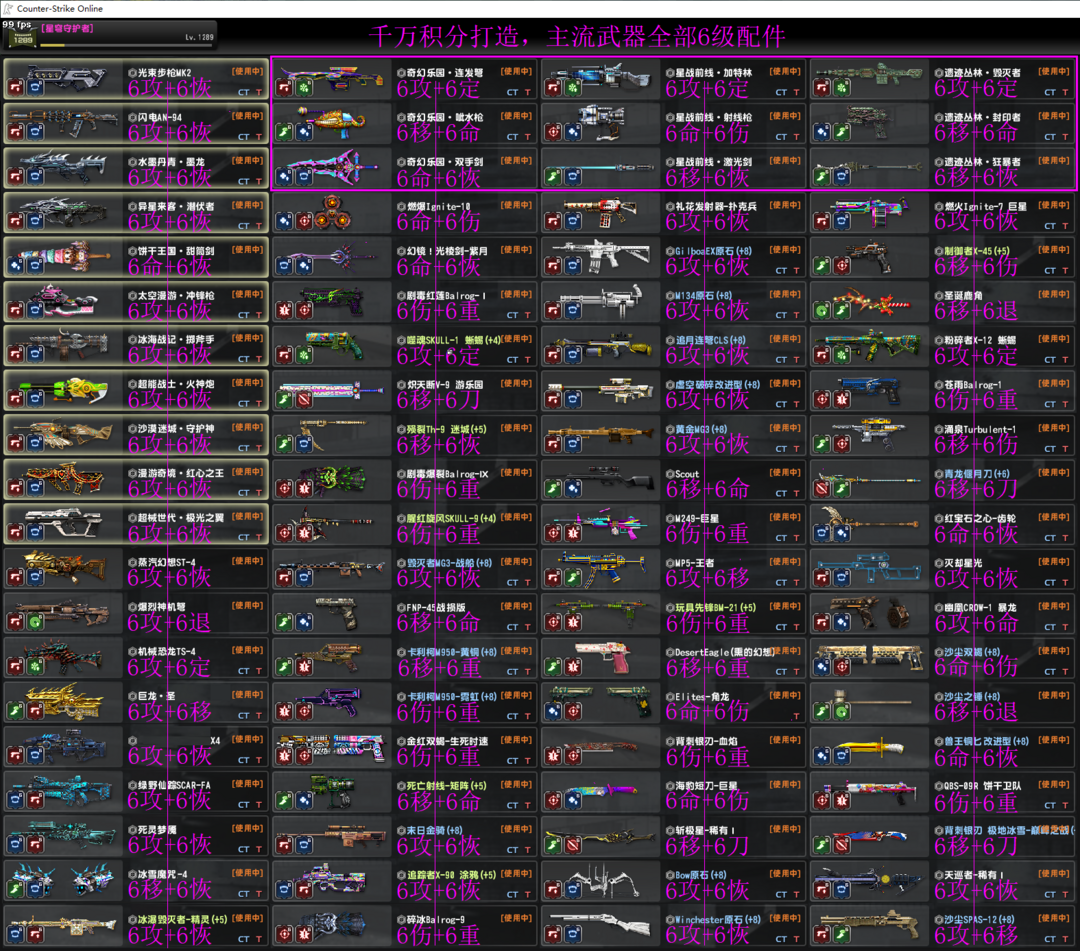This screenshot has width=1080, height=951.
Task: Click red slashed-circle icon on 炽天断V-9 游乐园
Action: click(304, 399)
